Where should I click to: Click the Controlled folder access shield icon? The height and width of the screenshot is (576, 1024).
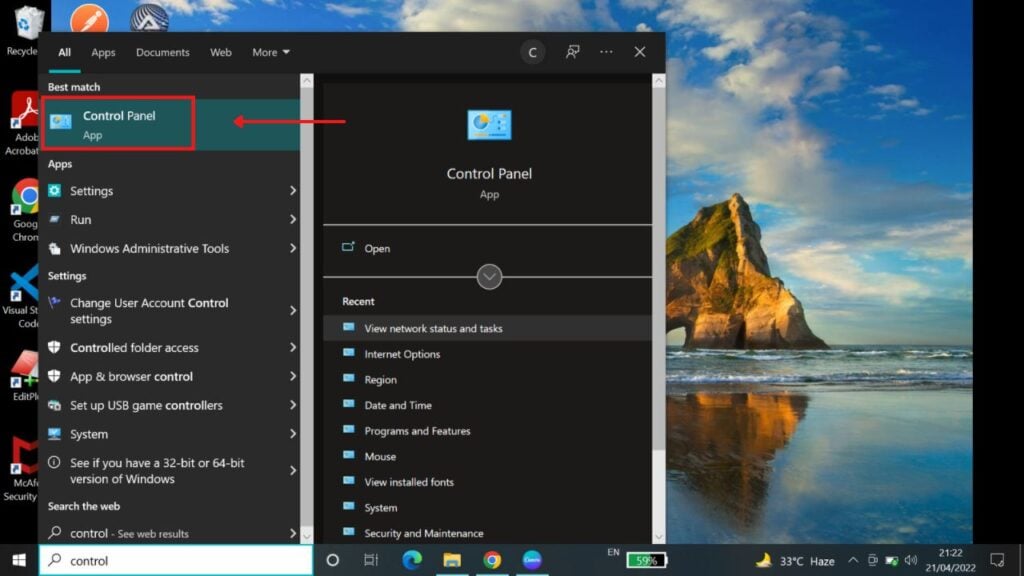(55, 347)
